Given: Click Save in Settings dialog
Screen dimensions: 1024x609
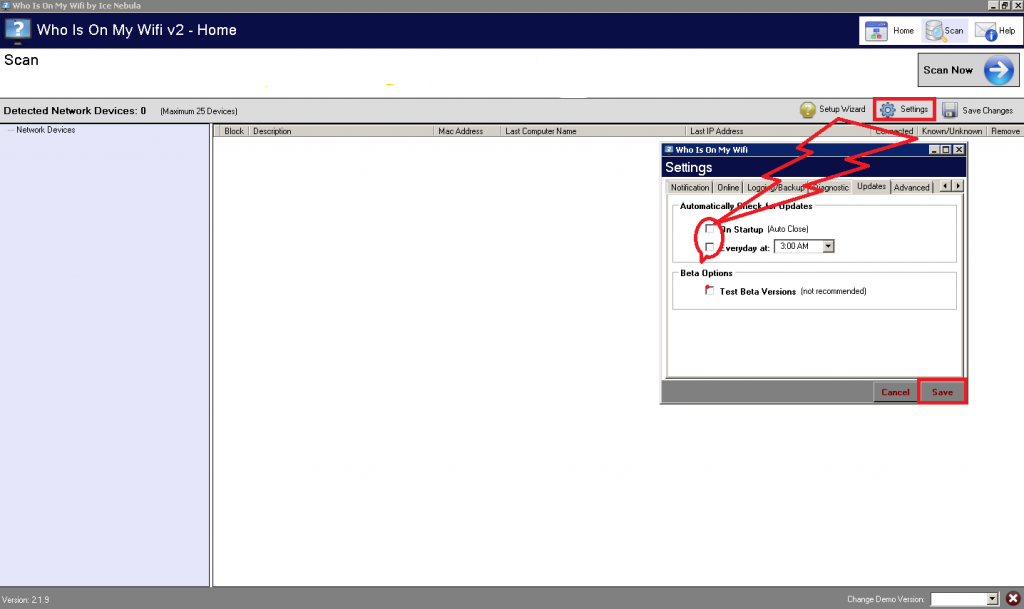Looking at the screenshot, I should [x=942, y=392].
